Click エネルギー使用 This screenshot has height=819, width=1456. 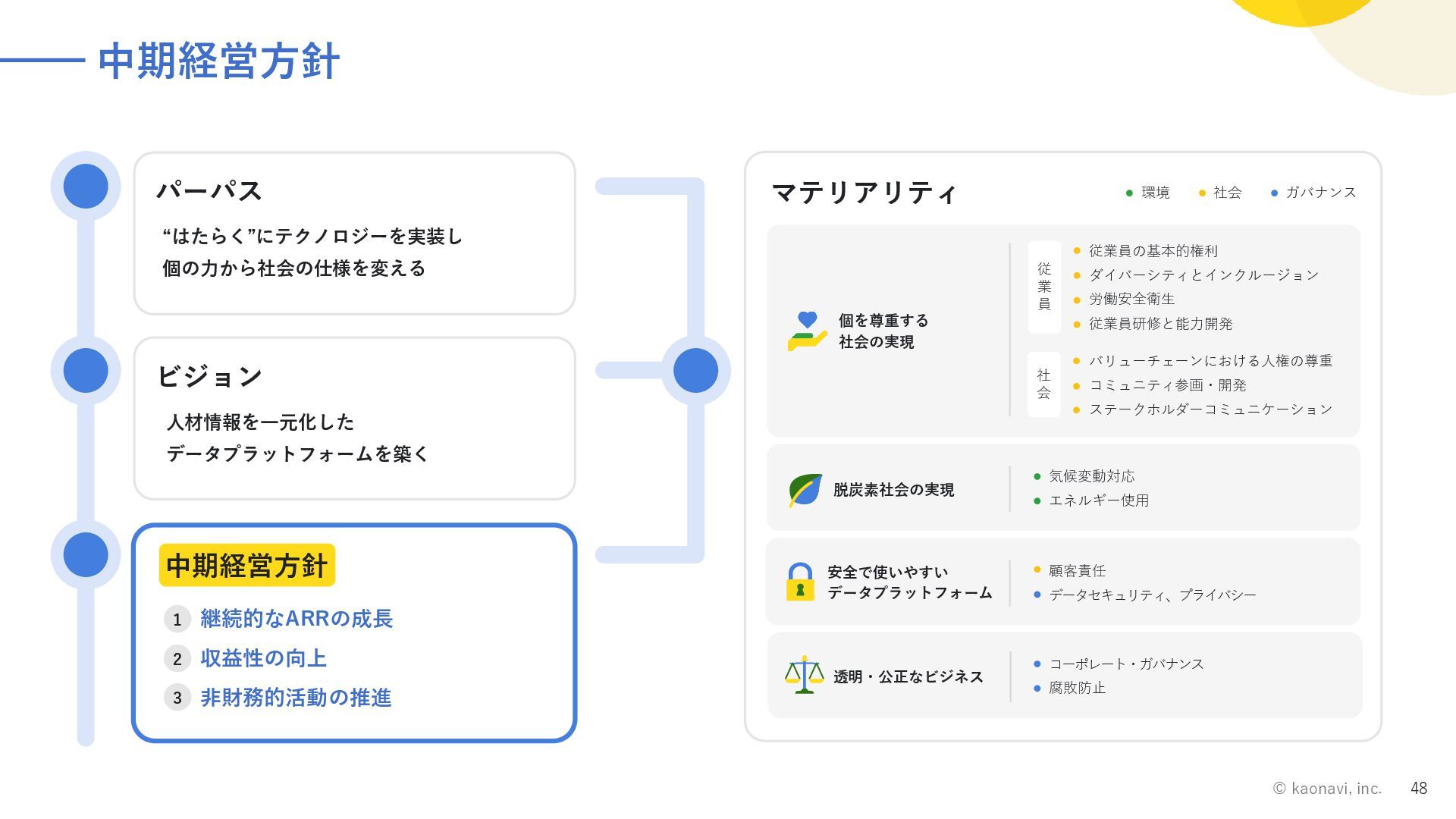(x=1099, y=500)
